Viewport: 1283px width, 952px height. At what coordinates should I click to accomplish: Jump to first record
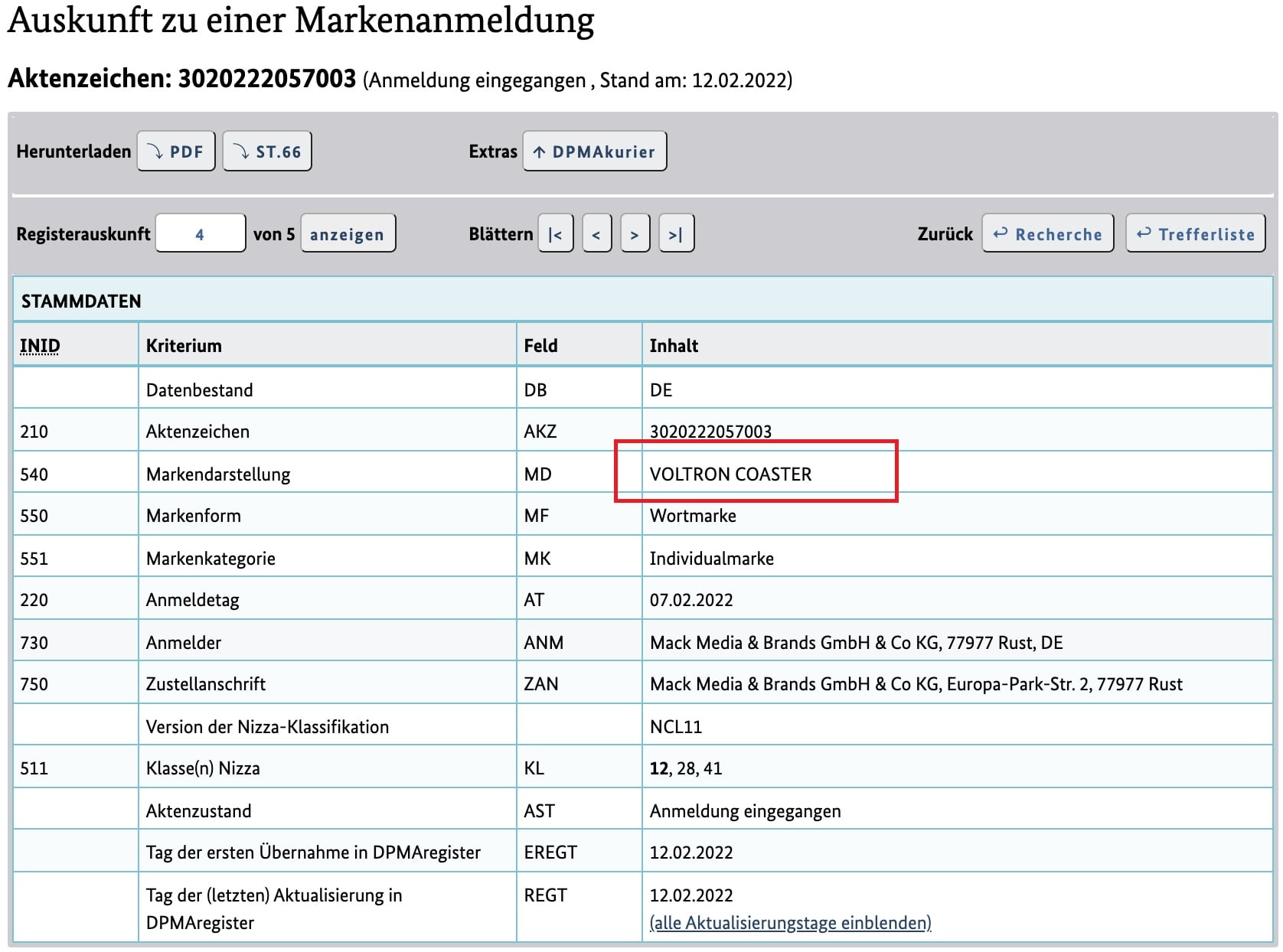[x=556, y=234]
